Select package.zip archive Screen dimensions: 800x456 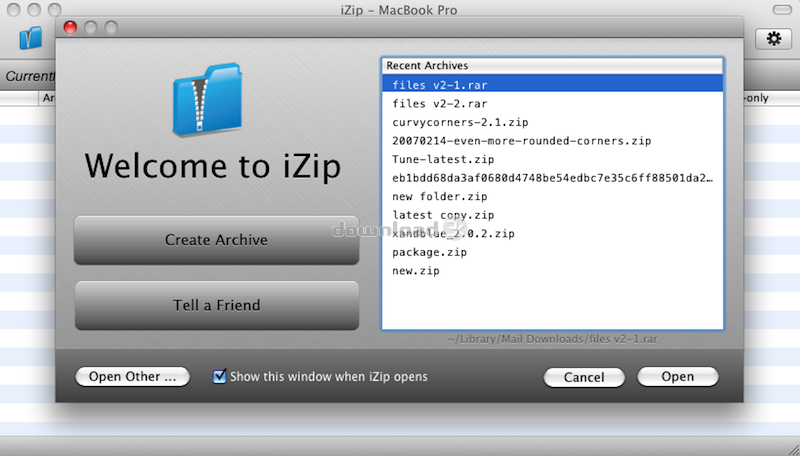tap(553, 252)
